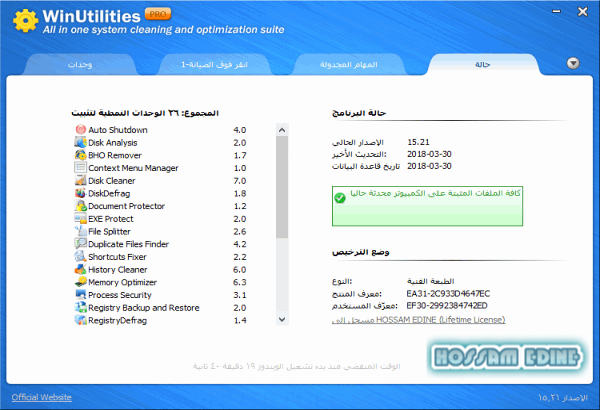Click the BHO Remover icon
600x410 pixels.
[80, 155]
